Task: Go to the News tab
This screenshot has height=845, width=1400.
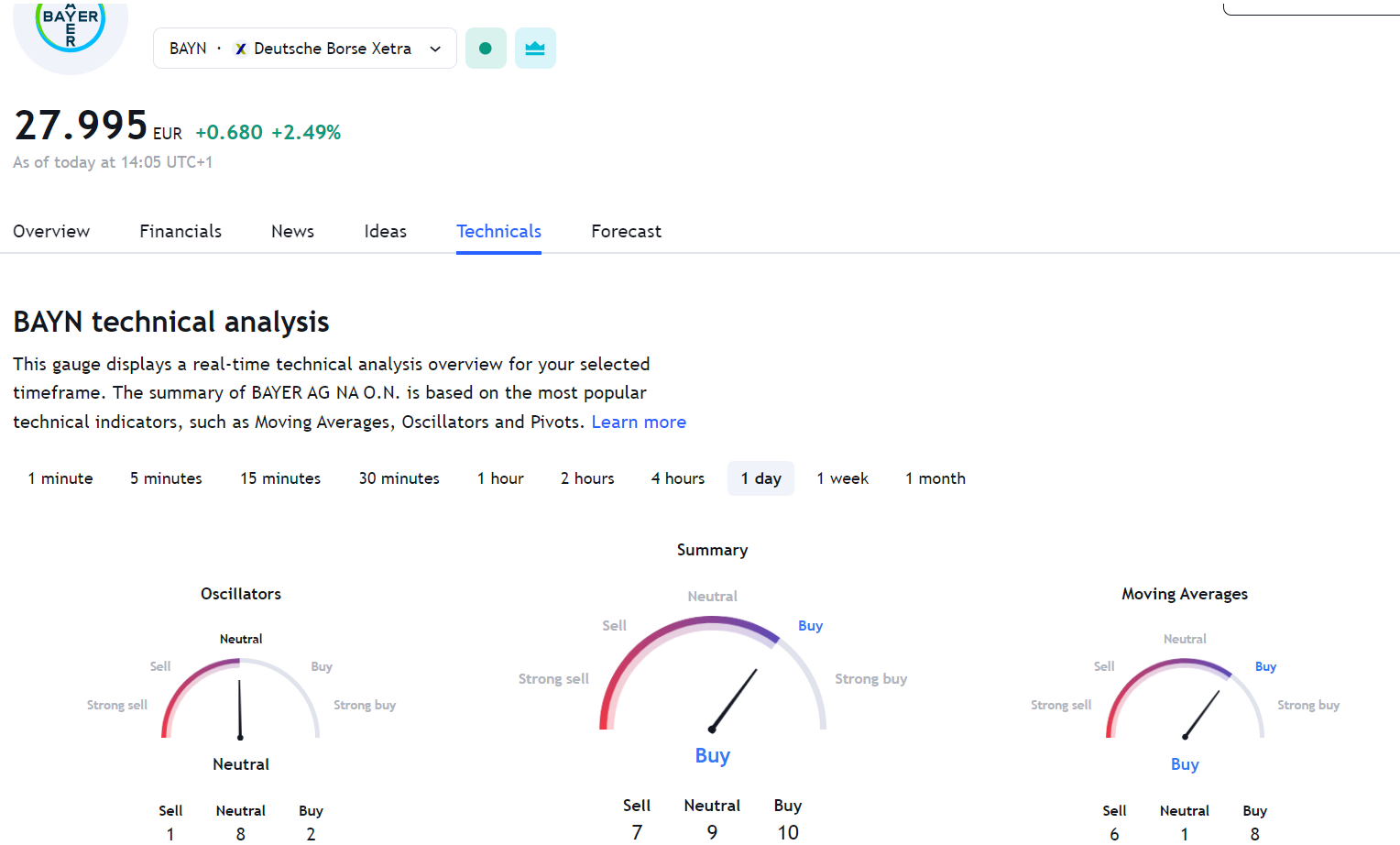Action: pos(292,231)
